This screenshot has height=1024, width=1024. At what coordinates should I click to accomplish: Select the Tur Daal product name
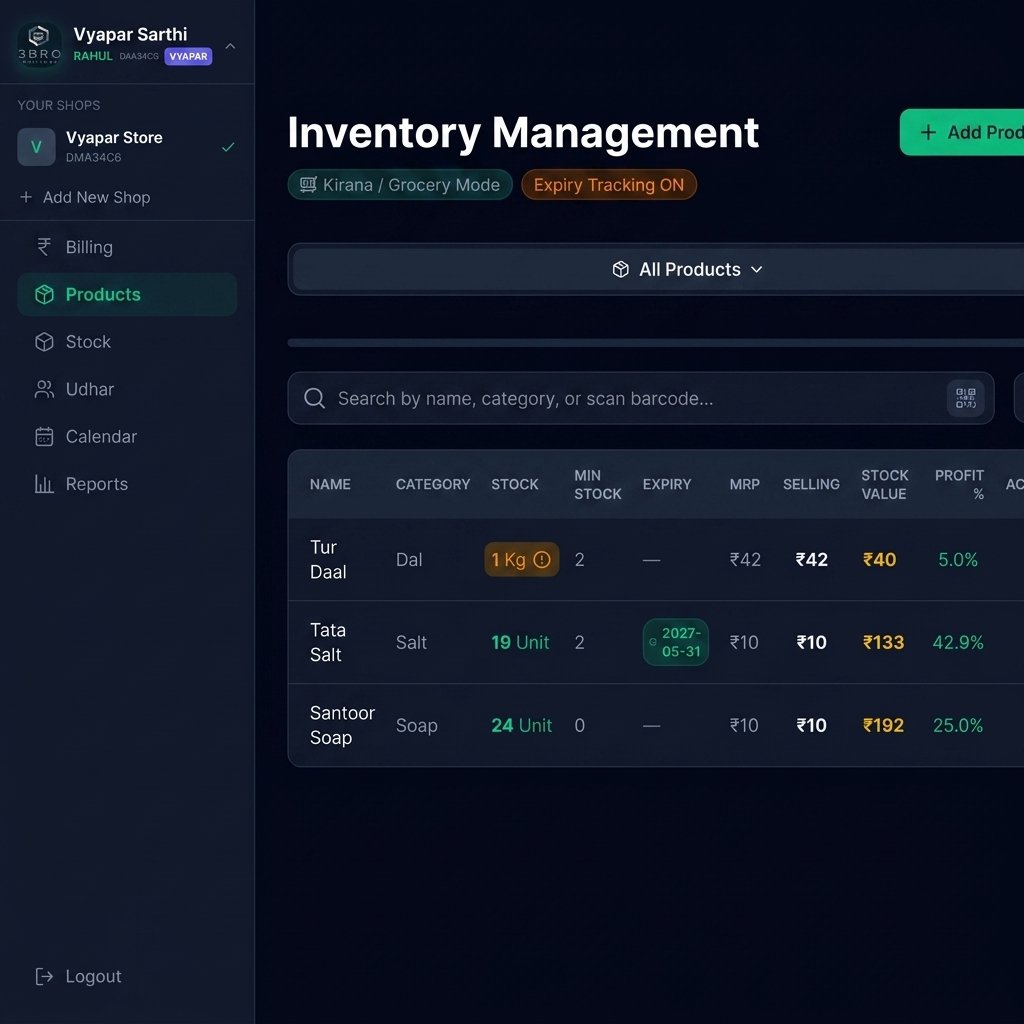pos(328,560)
